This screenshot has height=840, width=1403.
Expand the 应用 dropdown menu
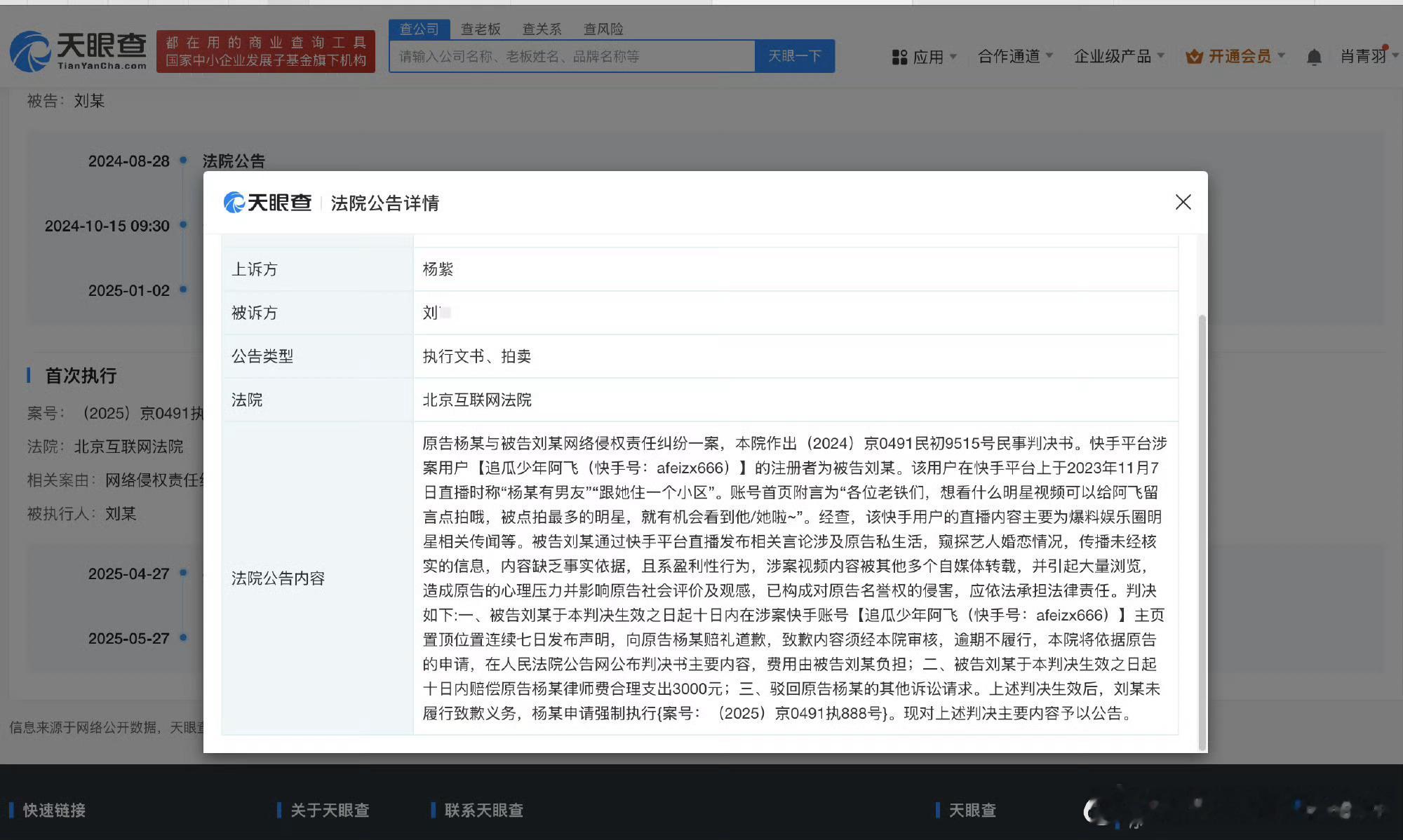click(x=934, y=57)
